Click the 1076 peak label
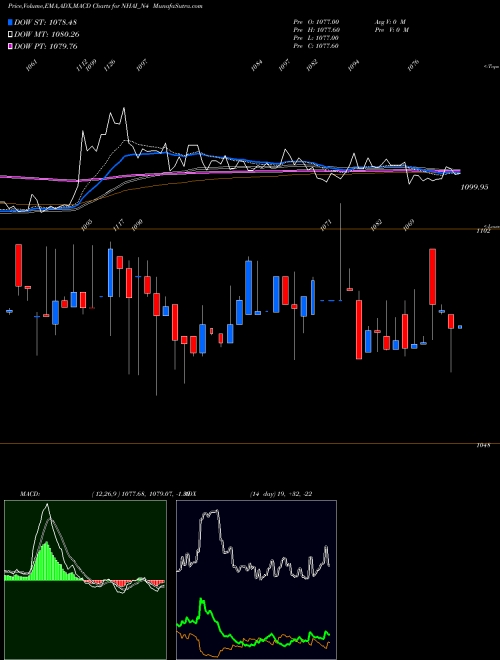The height and width of the screenshot is (660, 500). coord(414,66)
